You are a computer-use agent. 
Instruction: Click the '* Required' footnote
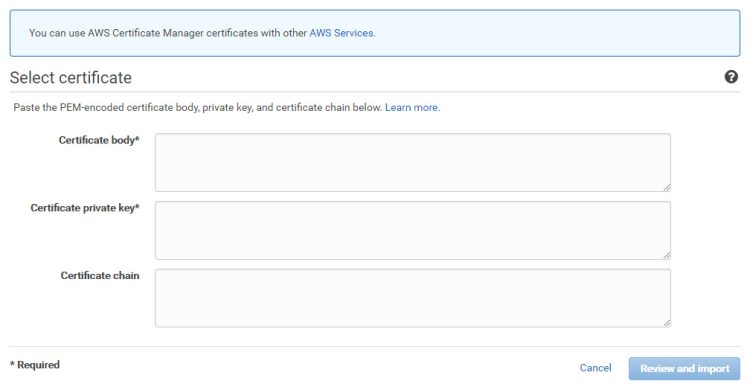pos(35,365)
